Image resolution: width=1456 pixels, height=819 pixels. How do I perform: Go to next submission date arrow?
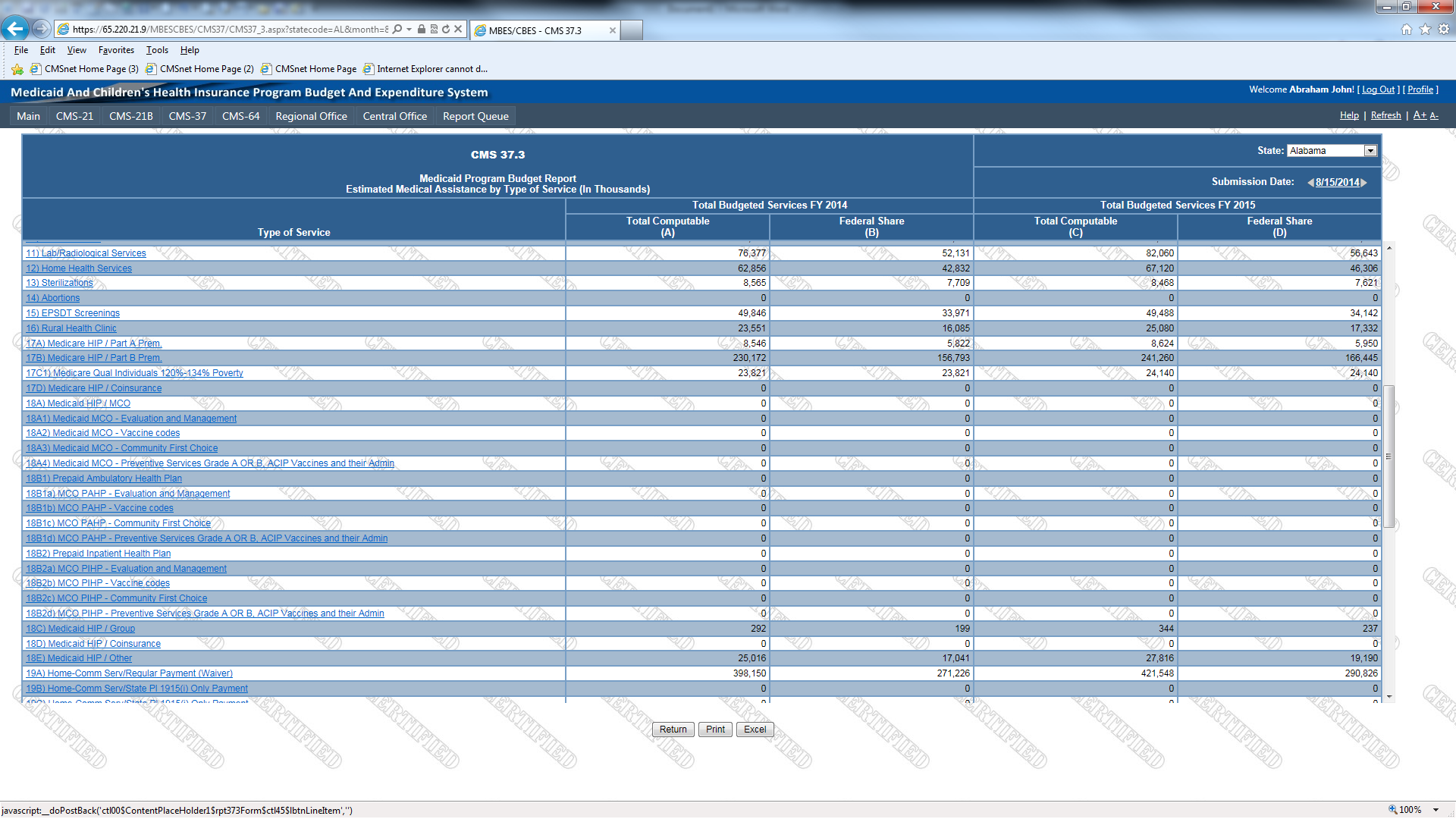1364,183
